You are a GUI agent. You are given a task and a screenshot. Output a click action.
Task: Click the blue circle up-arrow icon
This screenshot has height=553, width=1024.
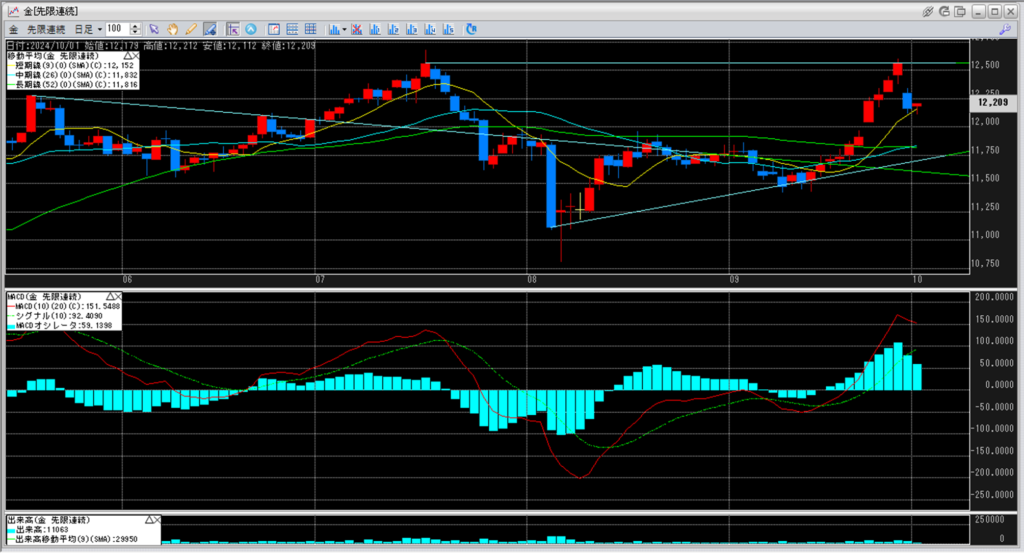click(251, 29)
